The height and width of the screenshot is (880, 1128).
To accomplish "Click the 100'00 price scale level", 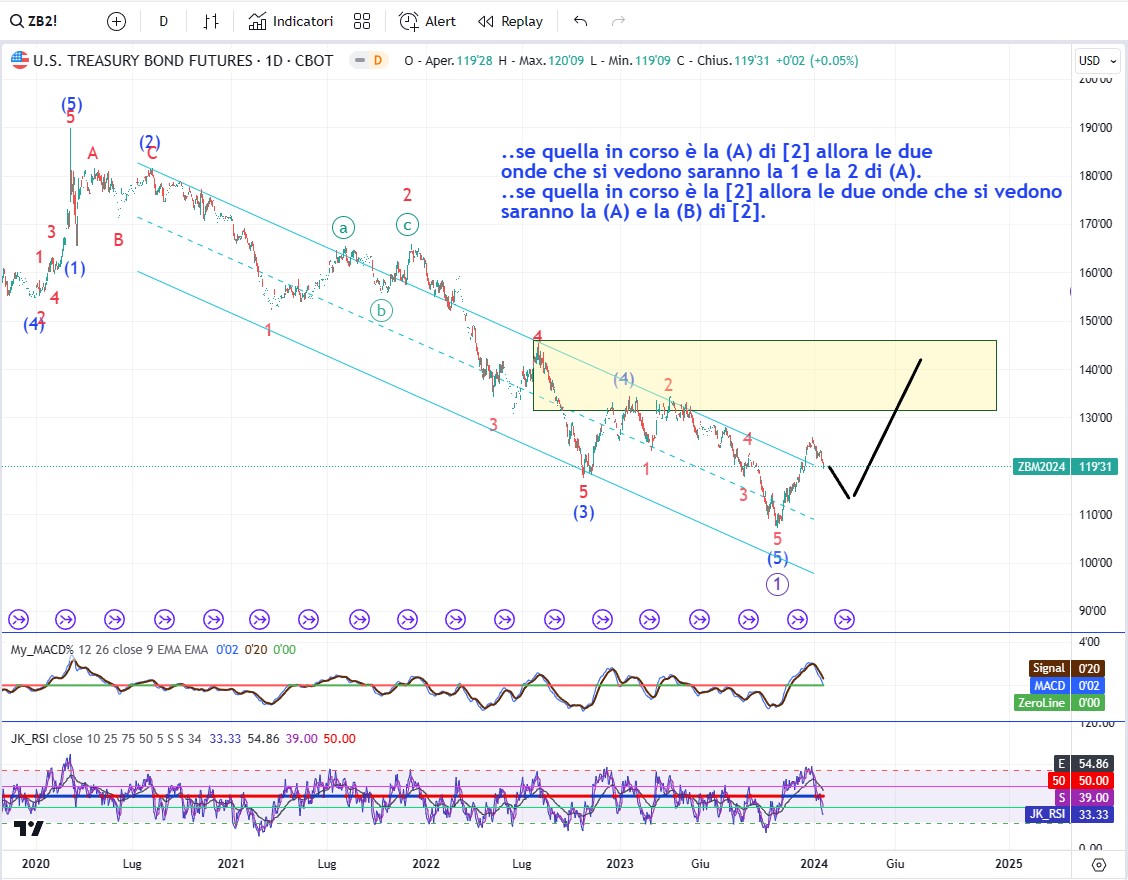I will [1095, 563].
